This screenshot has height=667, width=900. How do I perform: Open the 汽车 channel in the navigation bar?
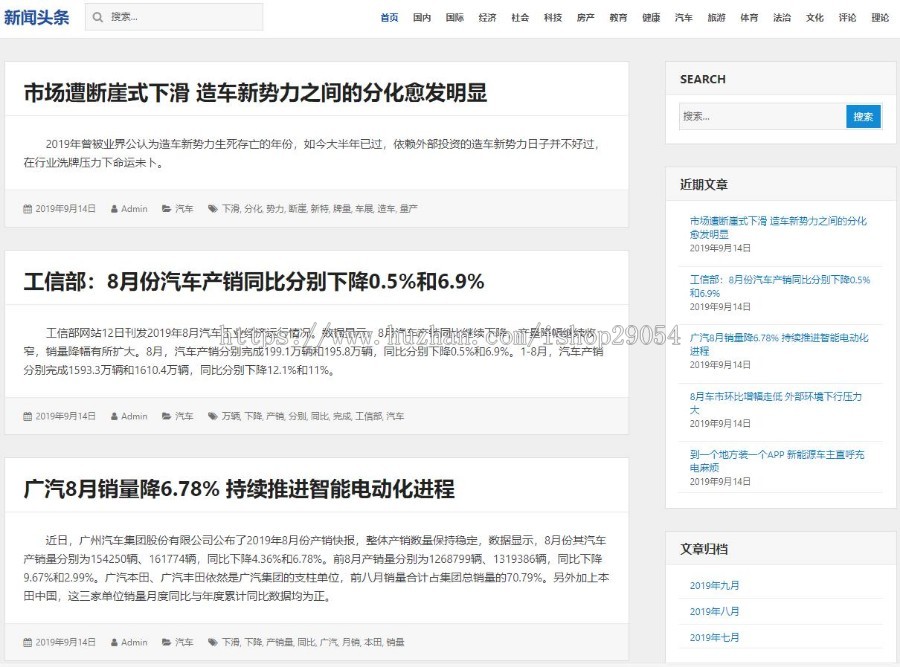click(x=683, y=17)
